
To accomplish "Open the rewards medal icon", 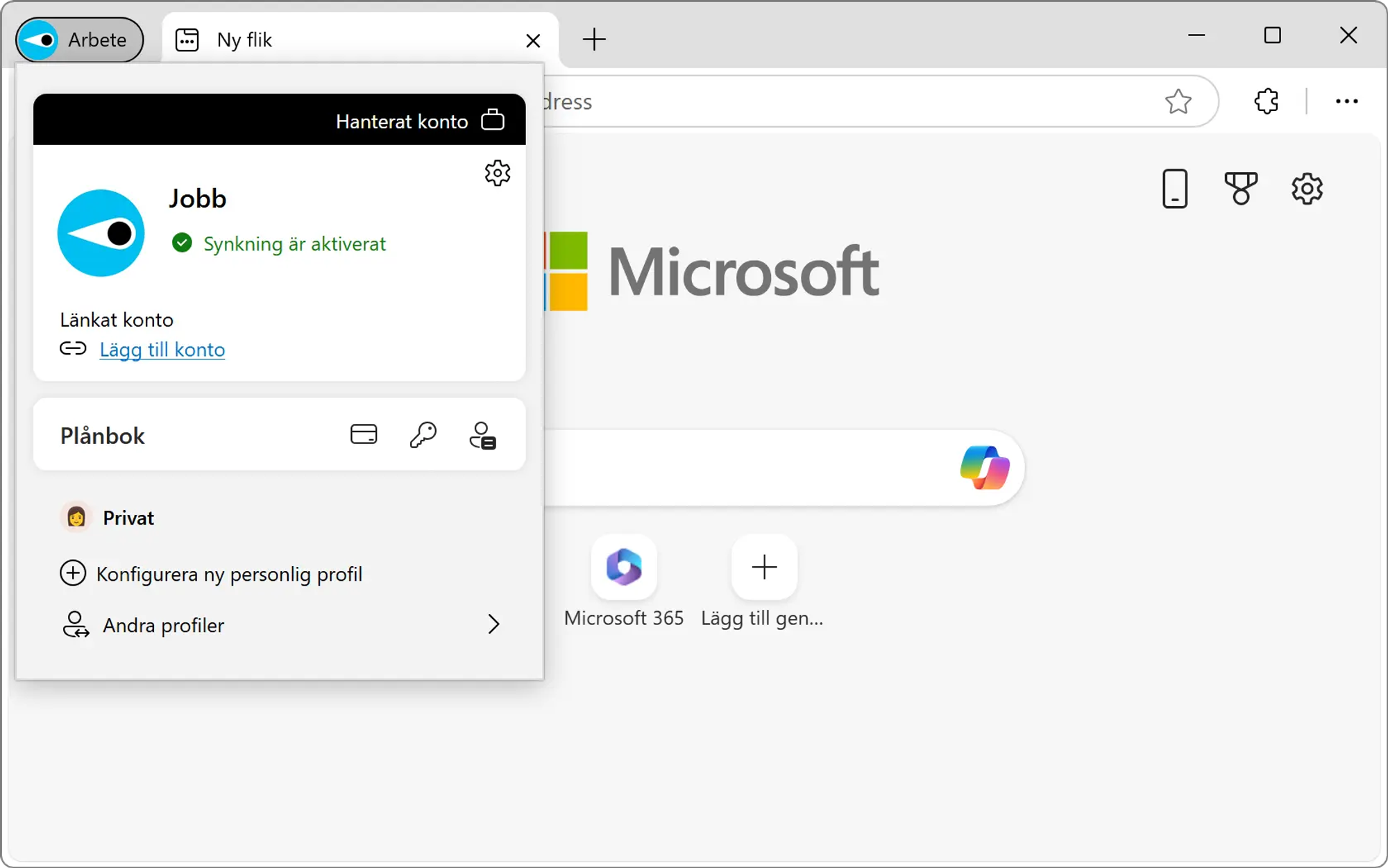I will click(x=1241, y=189).
